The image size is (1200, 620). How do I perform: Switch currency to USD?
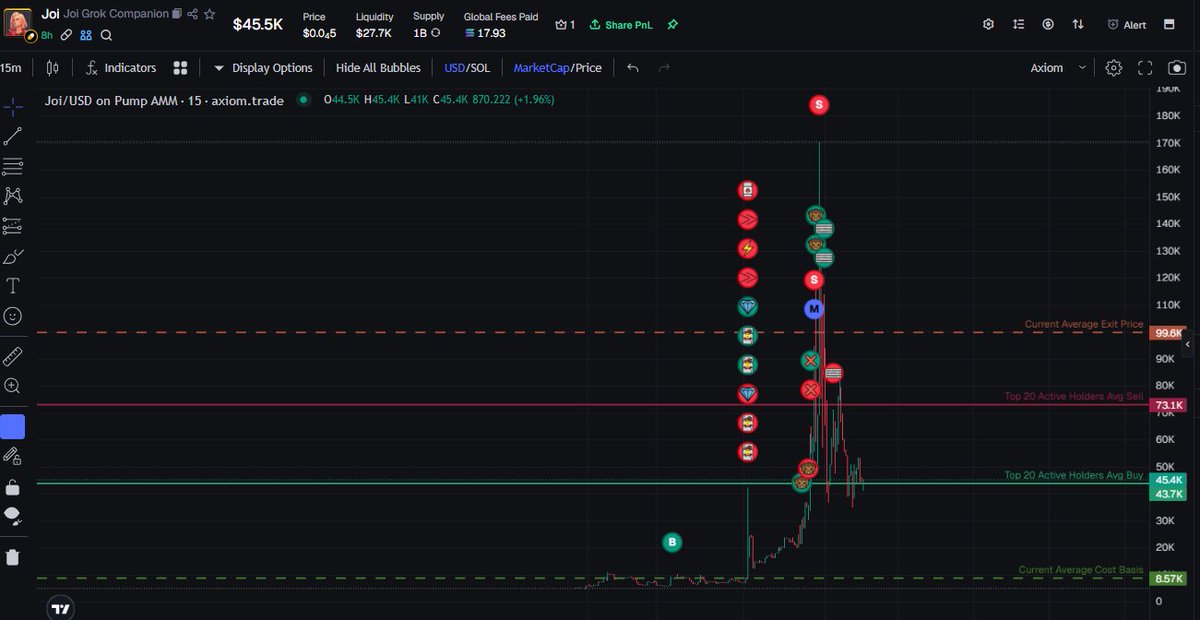454,68
